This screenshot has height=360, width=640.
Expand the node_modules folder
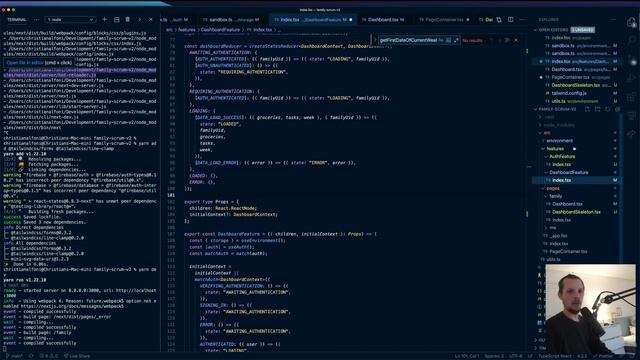pyautogui.click(x=577, y=125)
